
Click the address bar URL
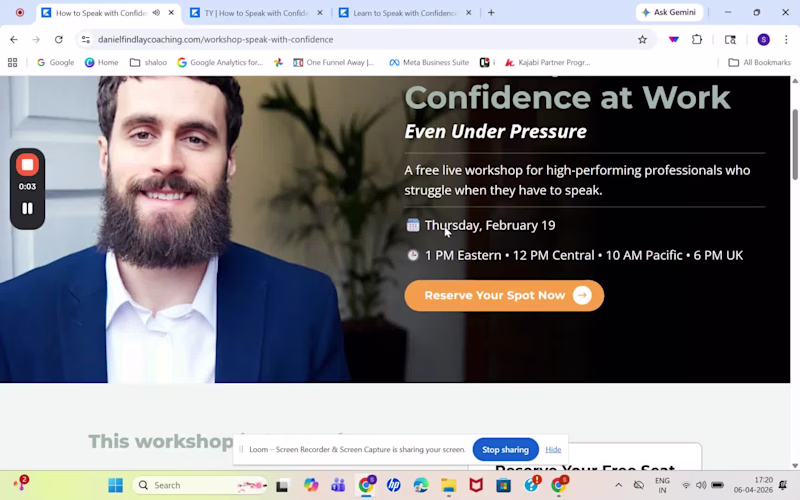[x=215, y=39]
